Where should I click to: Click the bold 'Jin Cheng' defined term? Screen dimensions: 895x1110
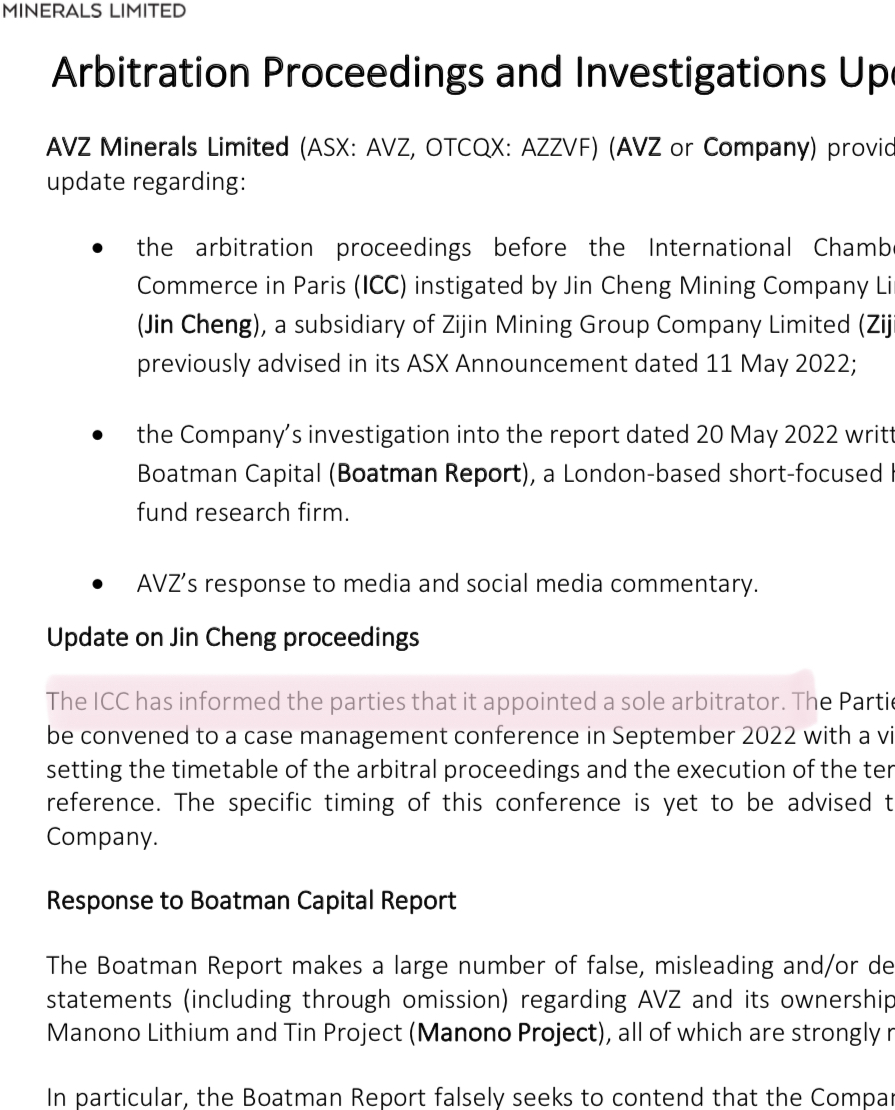pyautogui.click(x=198, y=325)
